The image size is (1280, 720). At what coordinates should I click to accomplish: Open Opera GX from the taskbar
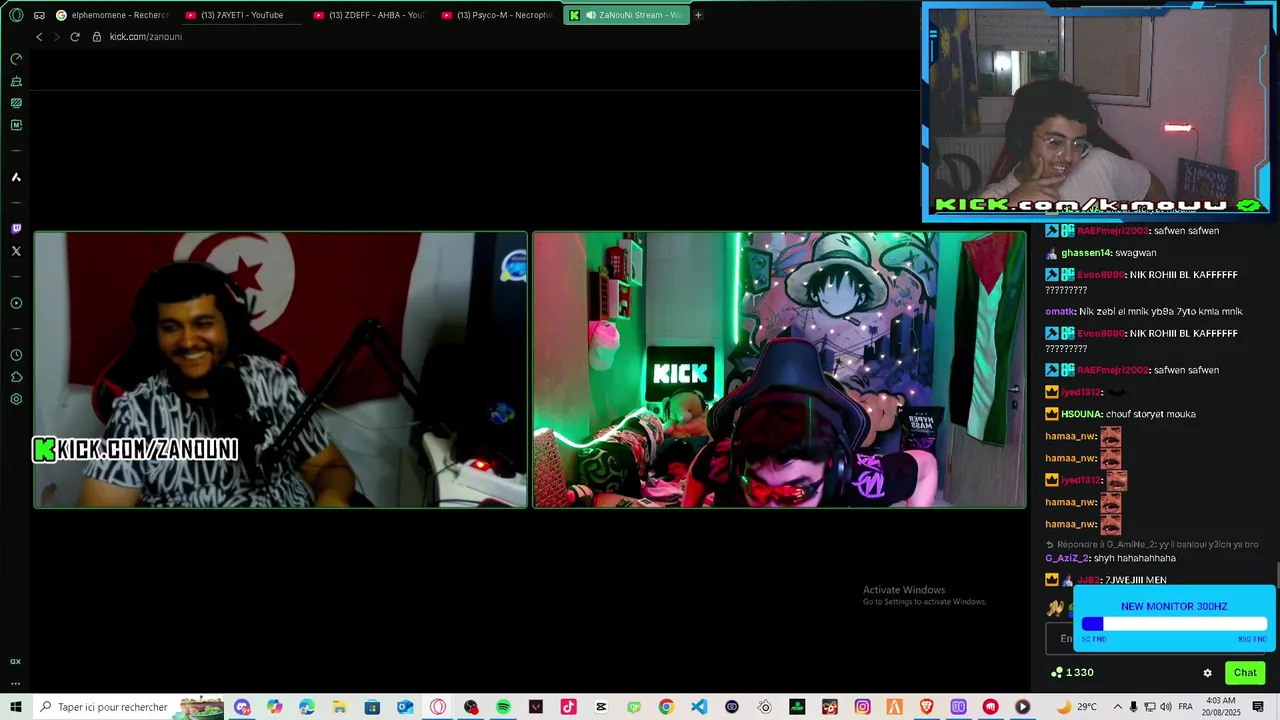coord(438,707)
